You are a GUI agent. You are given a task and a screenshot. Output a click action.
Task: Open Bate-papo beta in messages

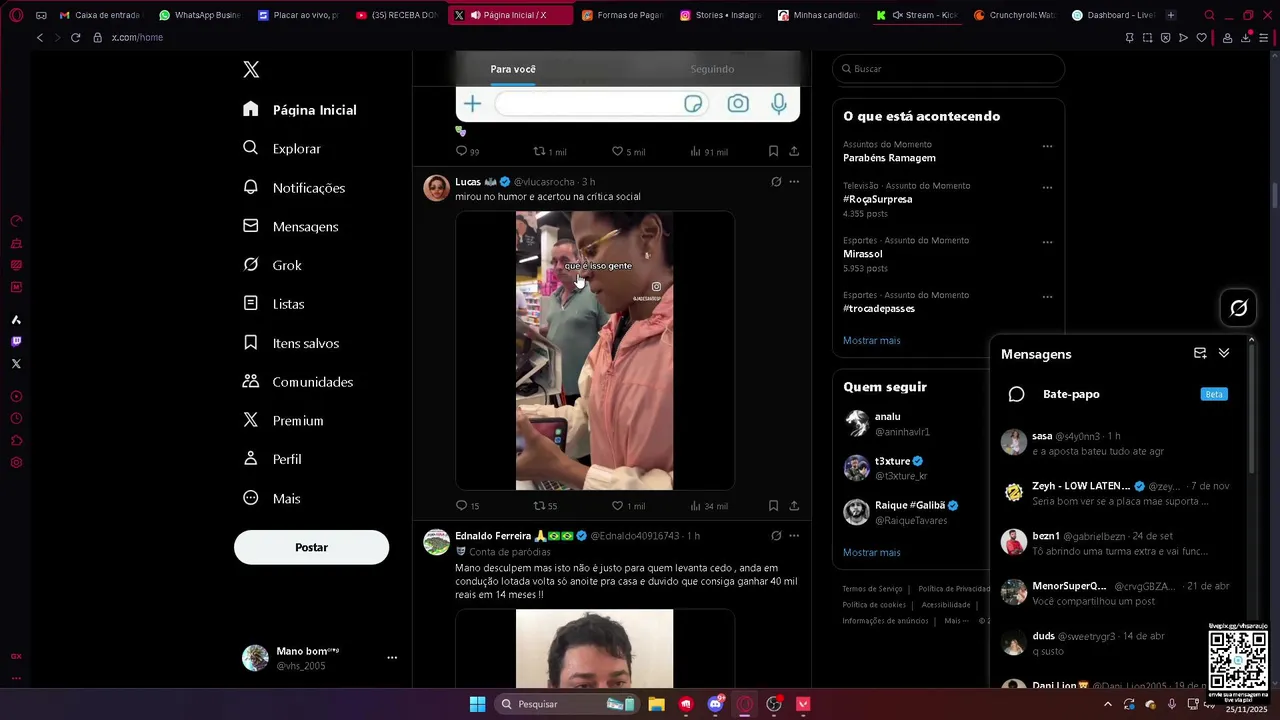[1117, 394]
